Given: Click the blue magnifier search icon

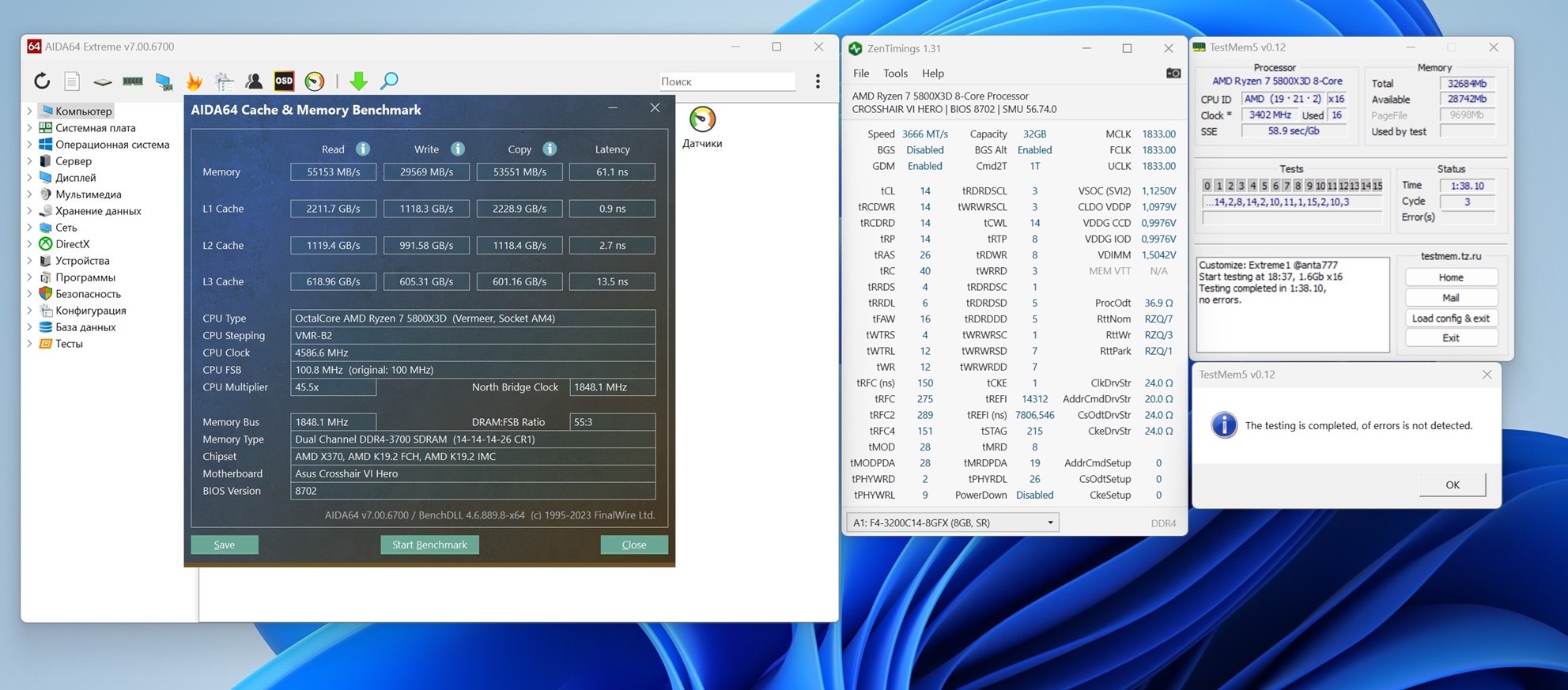Looking at the screenshot, I should 389,81.
